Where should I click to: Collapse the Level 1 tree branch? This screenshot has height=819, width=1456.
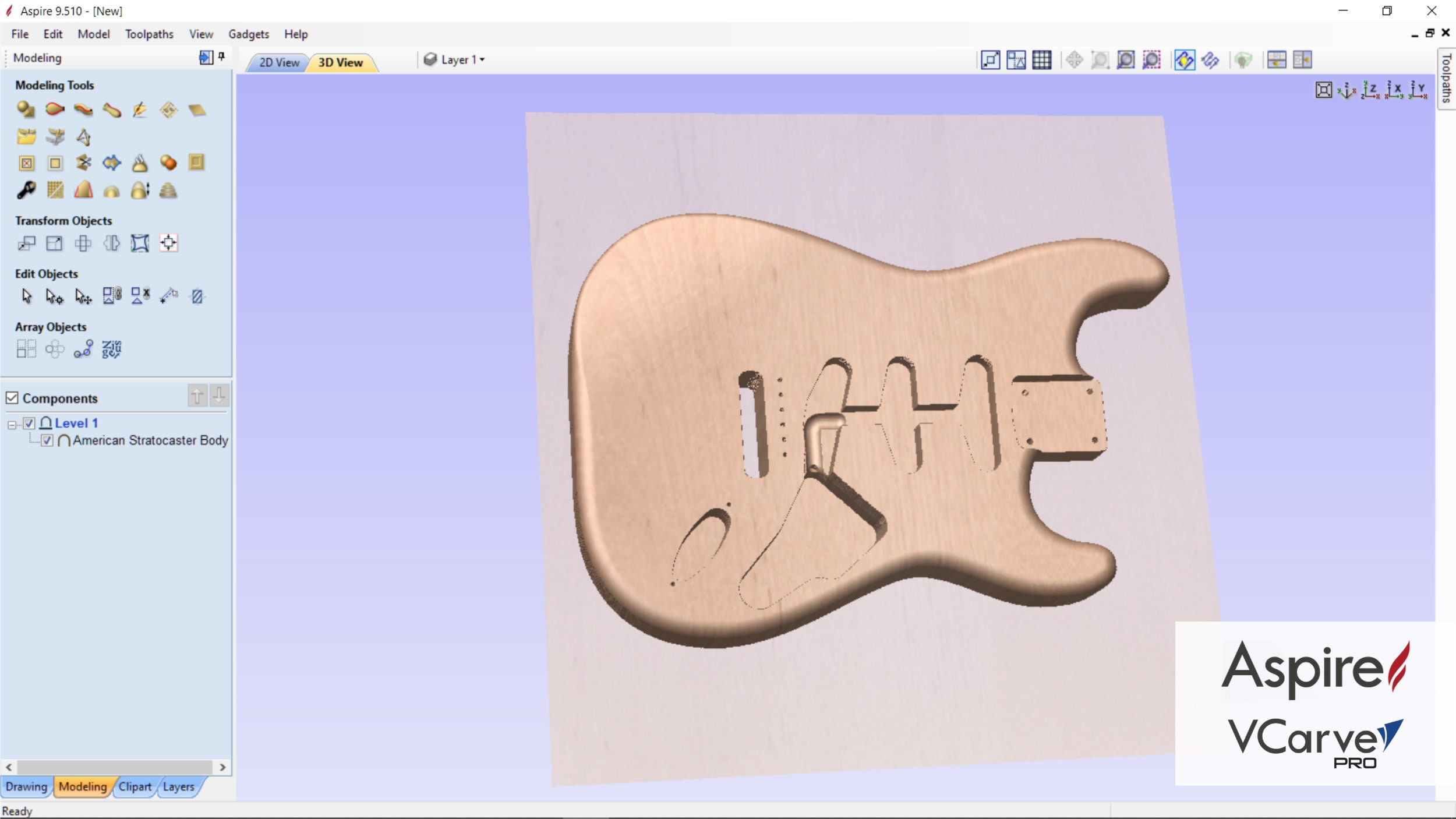13,423
